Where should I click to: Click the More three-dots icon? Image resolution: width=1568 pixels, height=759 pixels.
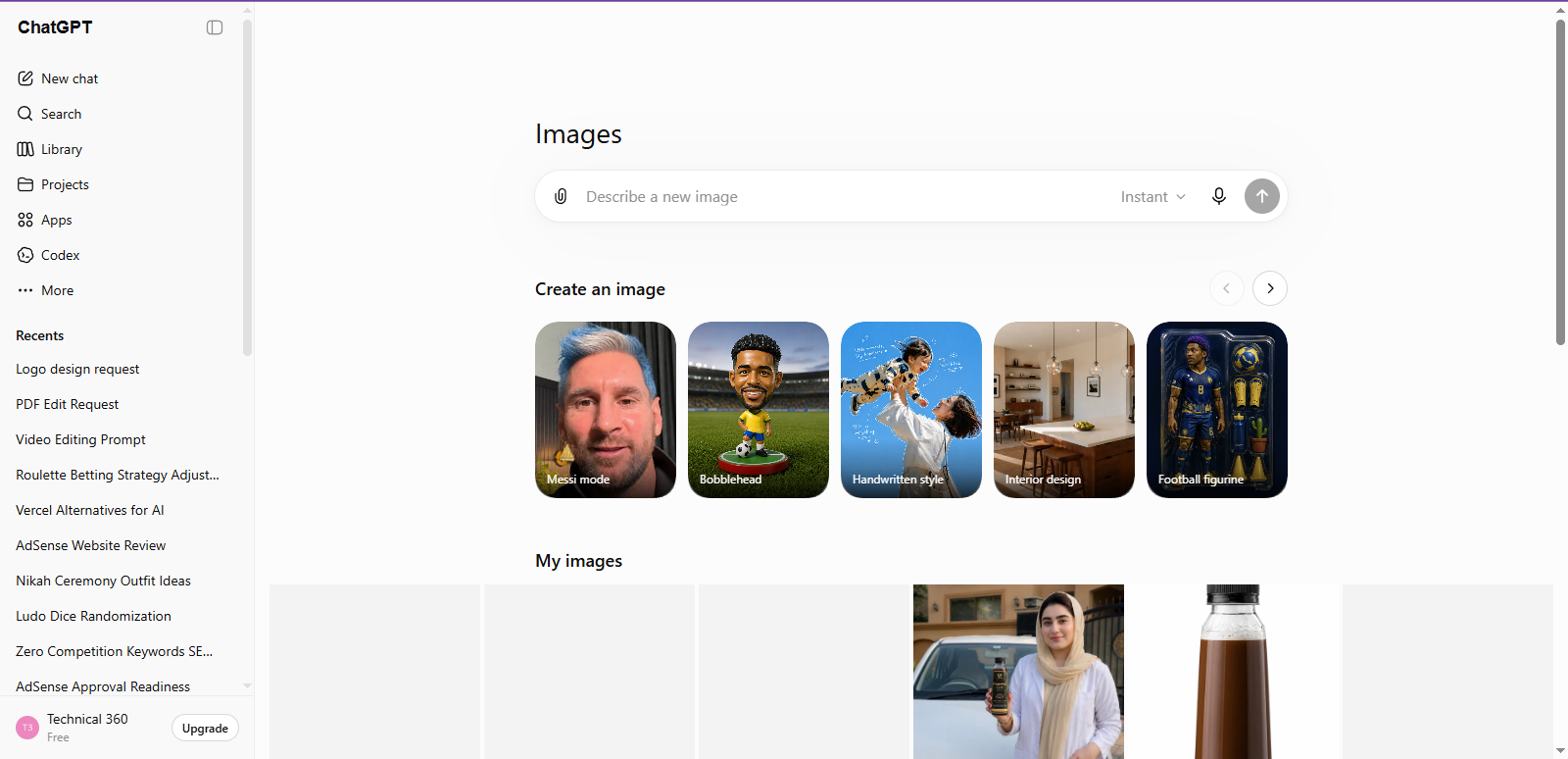[25, 290]
